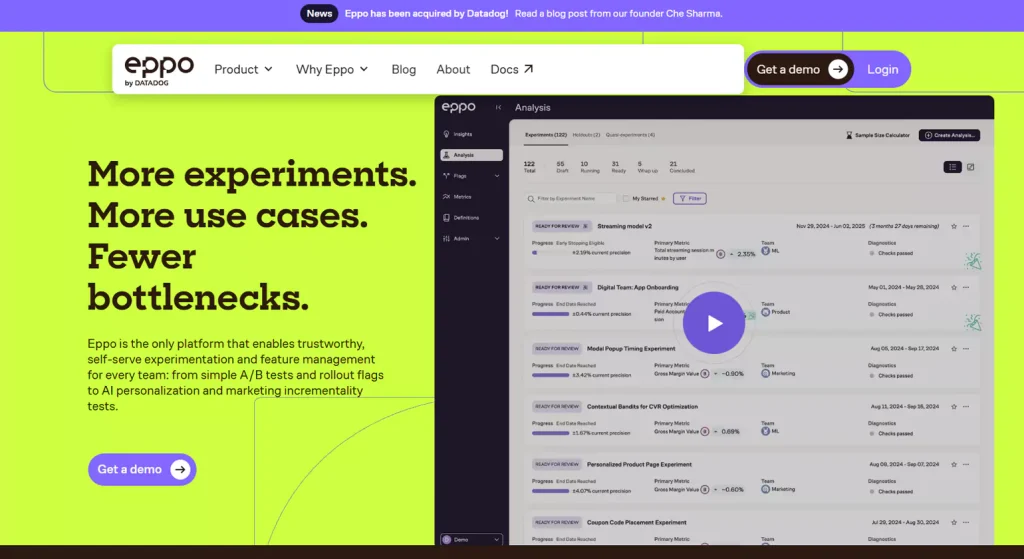The image size is (1024, 559).
Task: Open the Contextual Bandits for CVR Optimization title
Action: (642, 406)
